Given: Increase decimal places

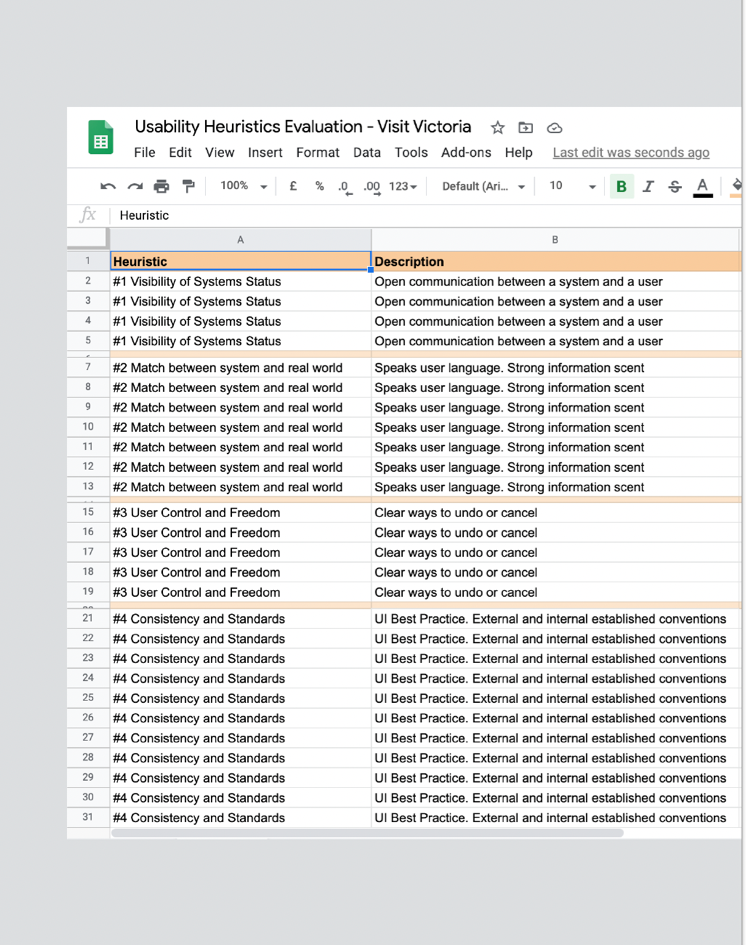Looking at the screenshot, I should [x=372, y=187].
